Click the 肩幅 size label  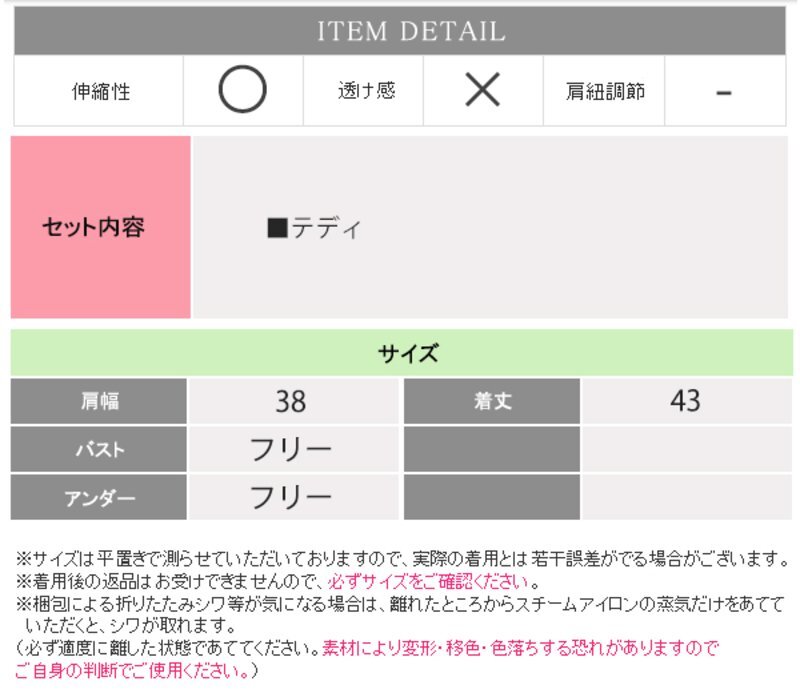(99, 401)
